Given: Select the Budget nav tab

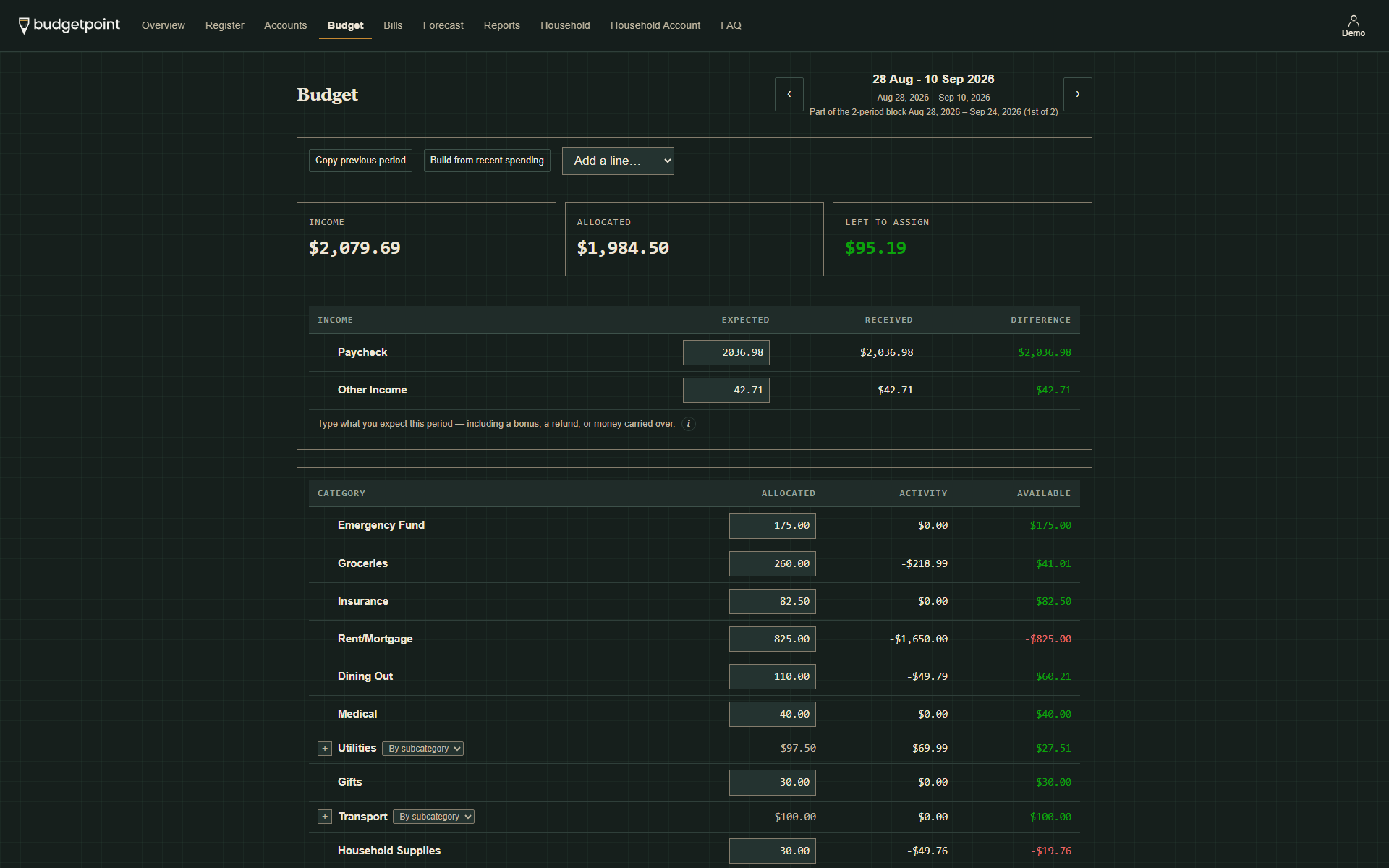Looking at the screenshot, I should (x=345, y=25).
